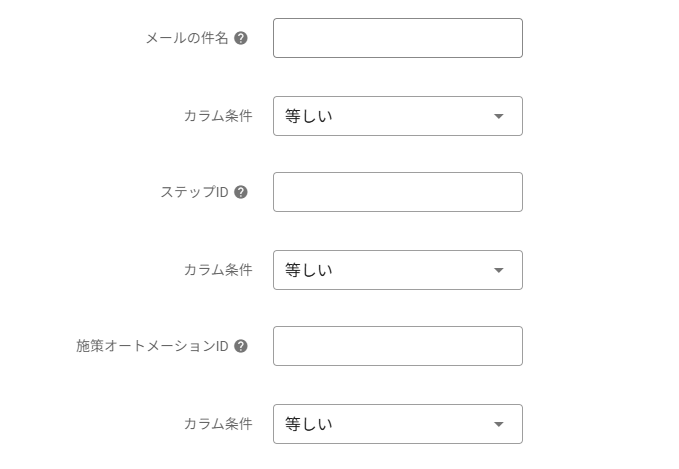Click the help icon next to ステップID
Image resolution: width=679 pixels, height=469 pixels.
click(x=241, y=192)
